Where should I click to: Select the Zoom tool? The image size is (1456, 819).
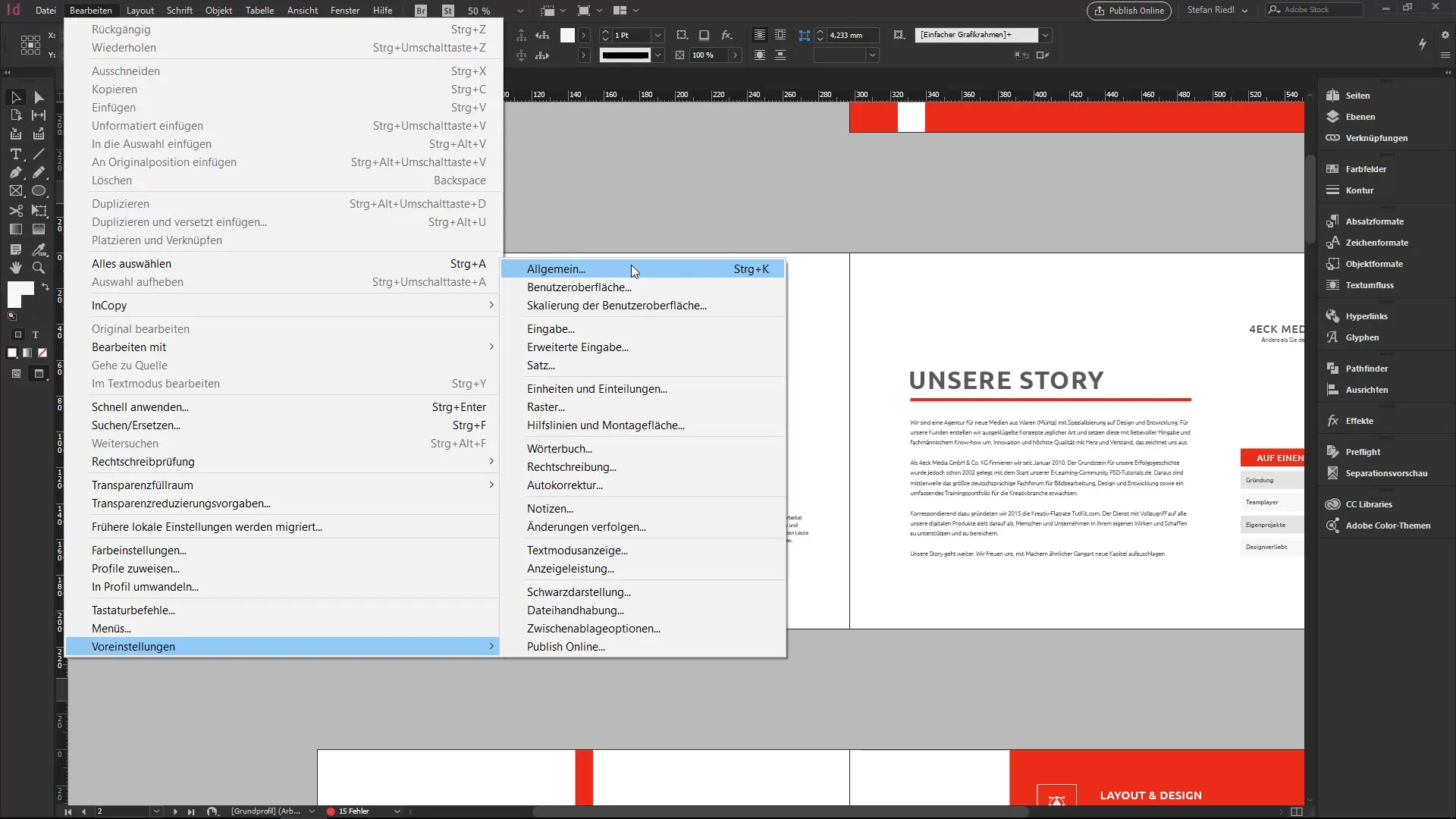(x=39, y=268)
